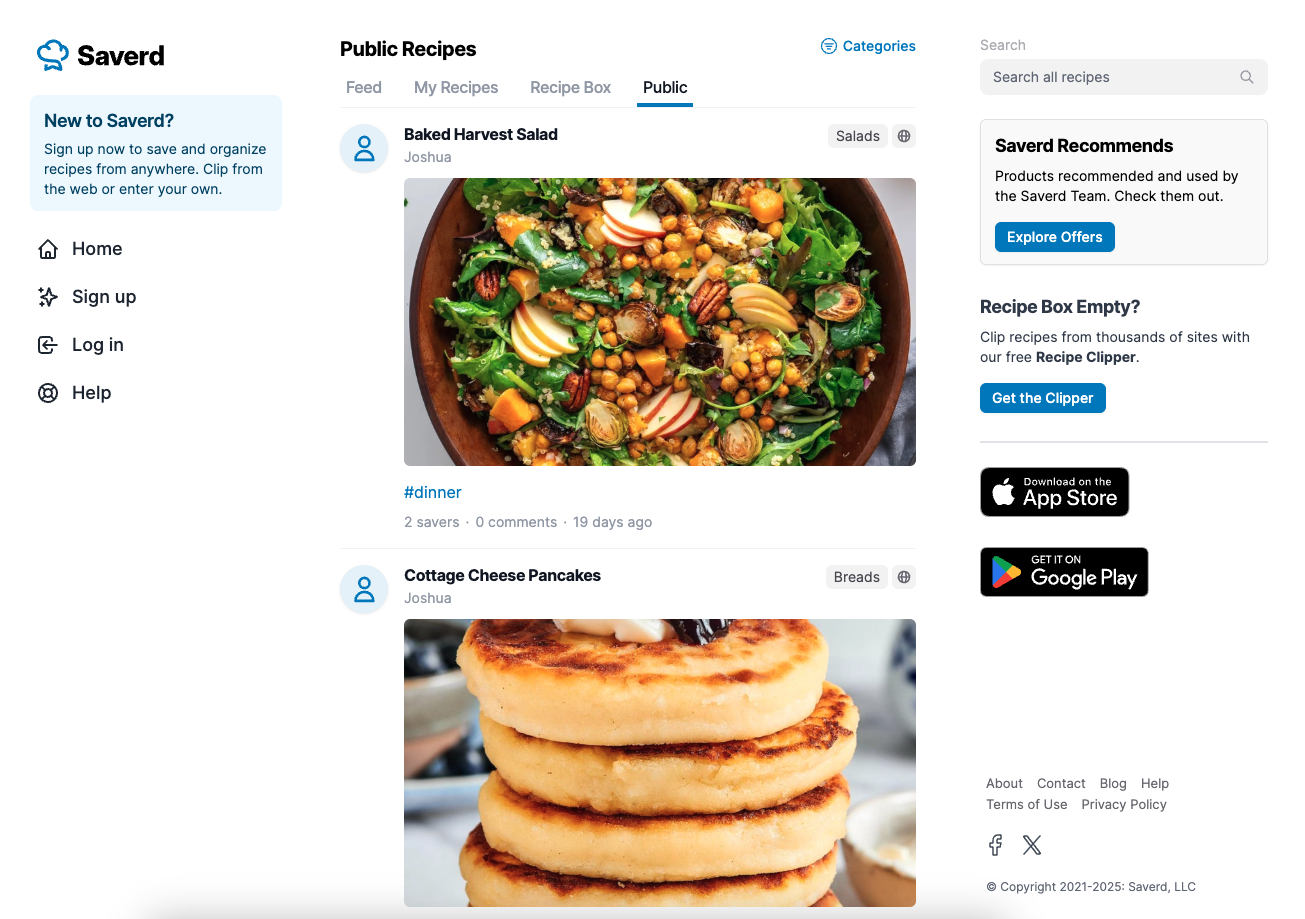Click the Saverd chef hat logo
This screenshot has height=919, width=1305.
[53, 55]
